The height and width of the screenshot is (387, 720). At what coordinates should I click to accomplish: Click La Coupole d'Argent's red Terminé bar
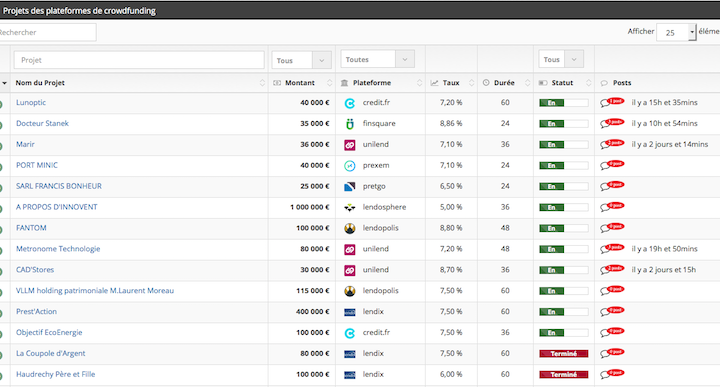(563, 353)
